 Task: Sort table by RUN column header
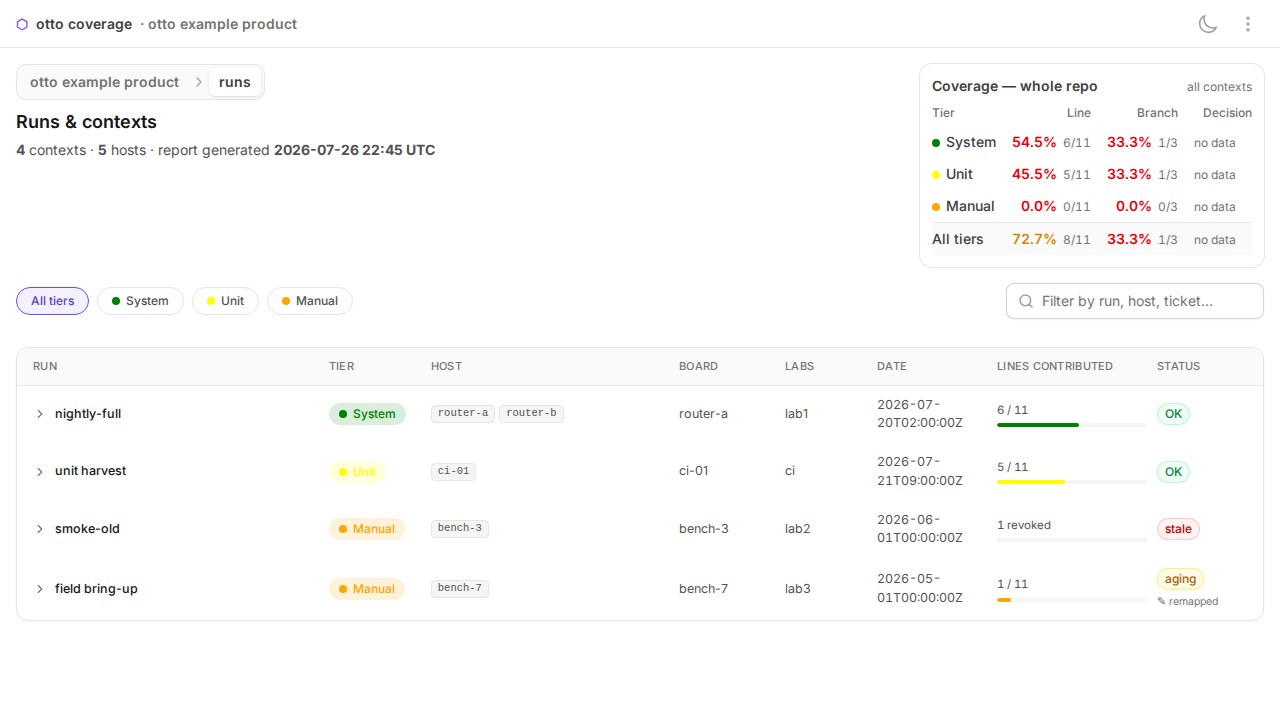coord(45,366)
